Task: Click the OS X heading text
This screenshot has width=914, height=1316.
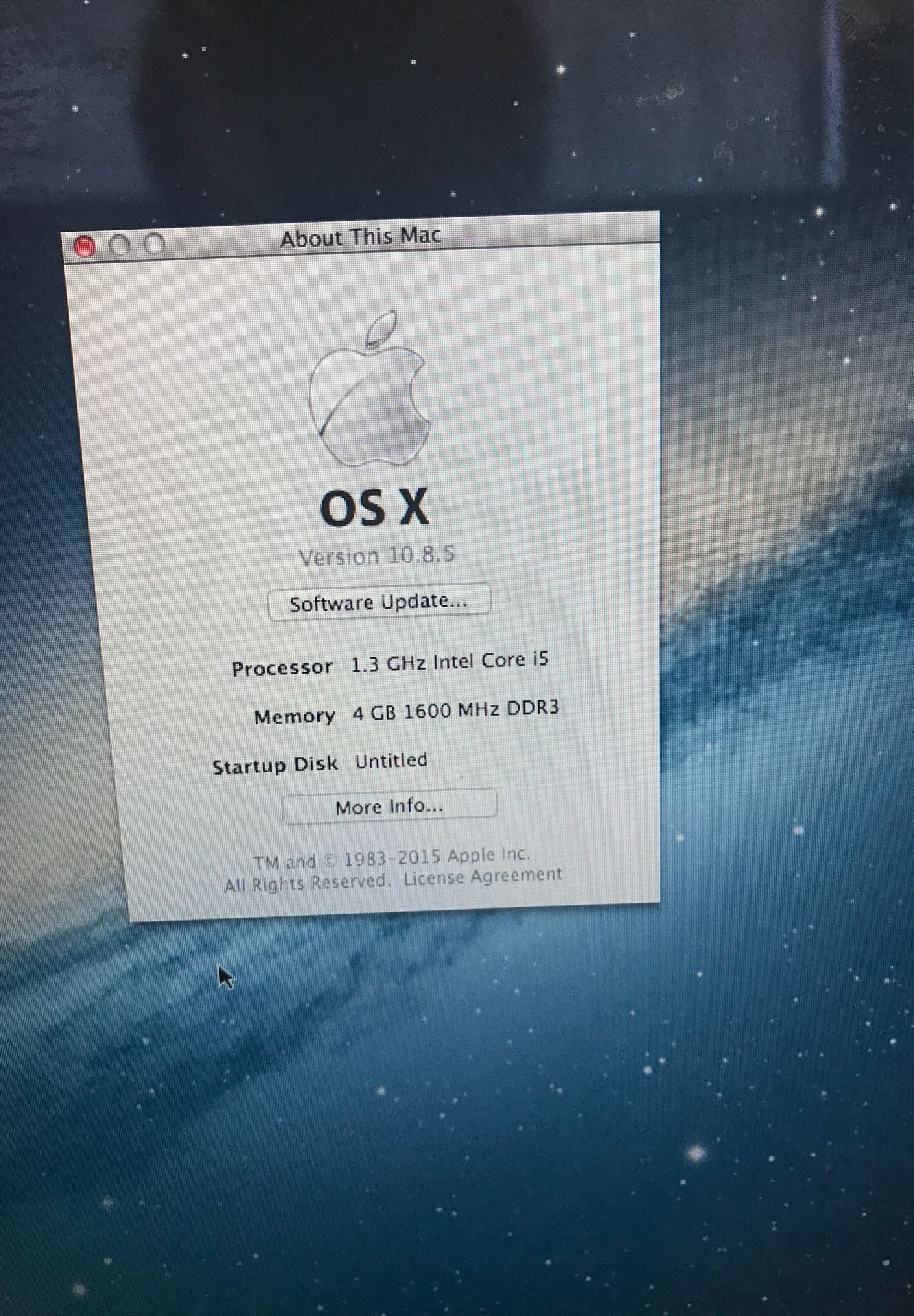Action: point(375,508)
